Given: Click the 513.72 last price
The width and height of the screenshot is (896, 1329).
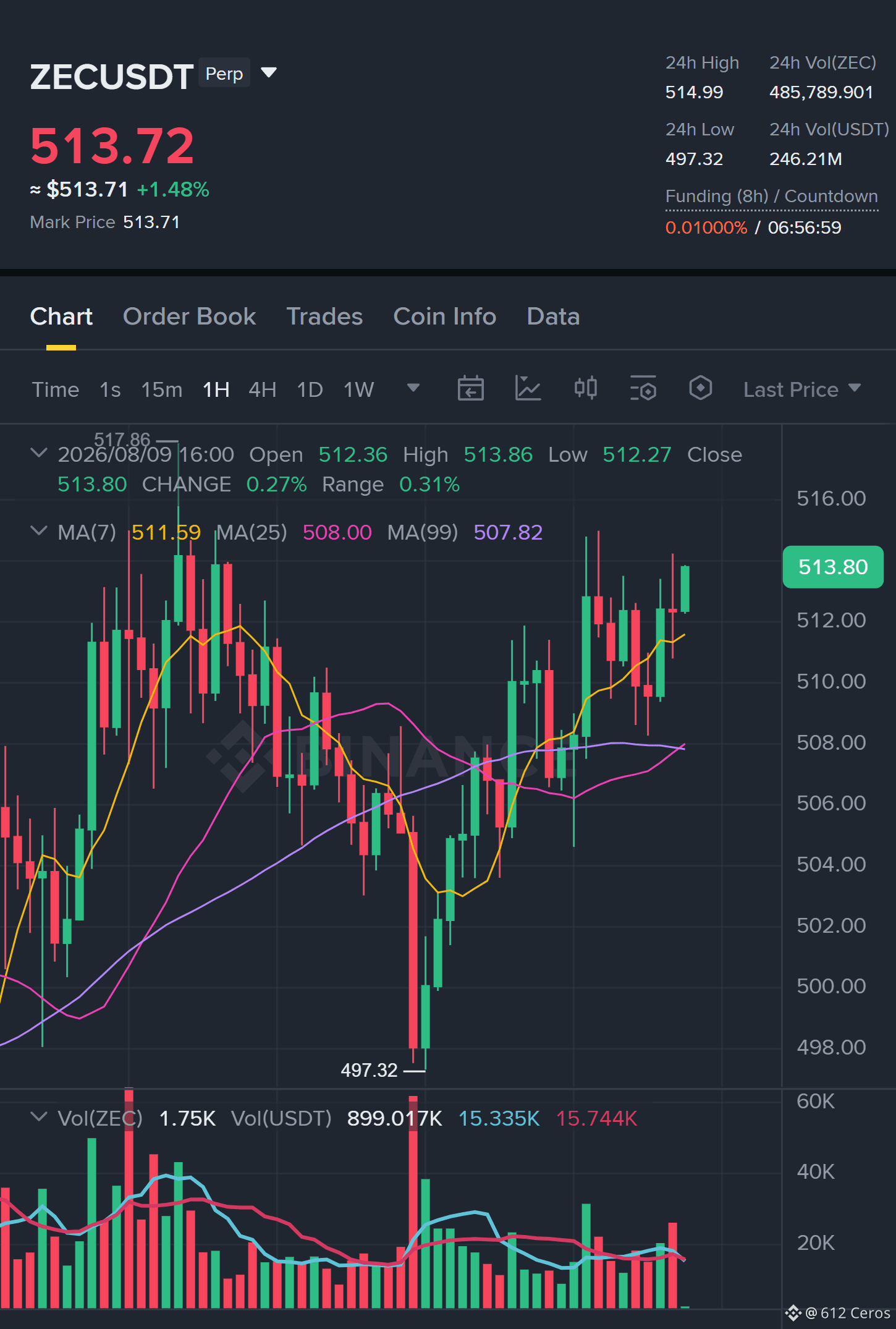Looking at the screenshot, I should pyautogui.click(x=112, y=146).
